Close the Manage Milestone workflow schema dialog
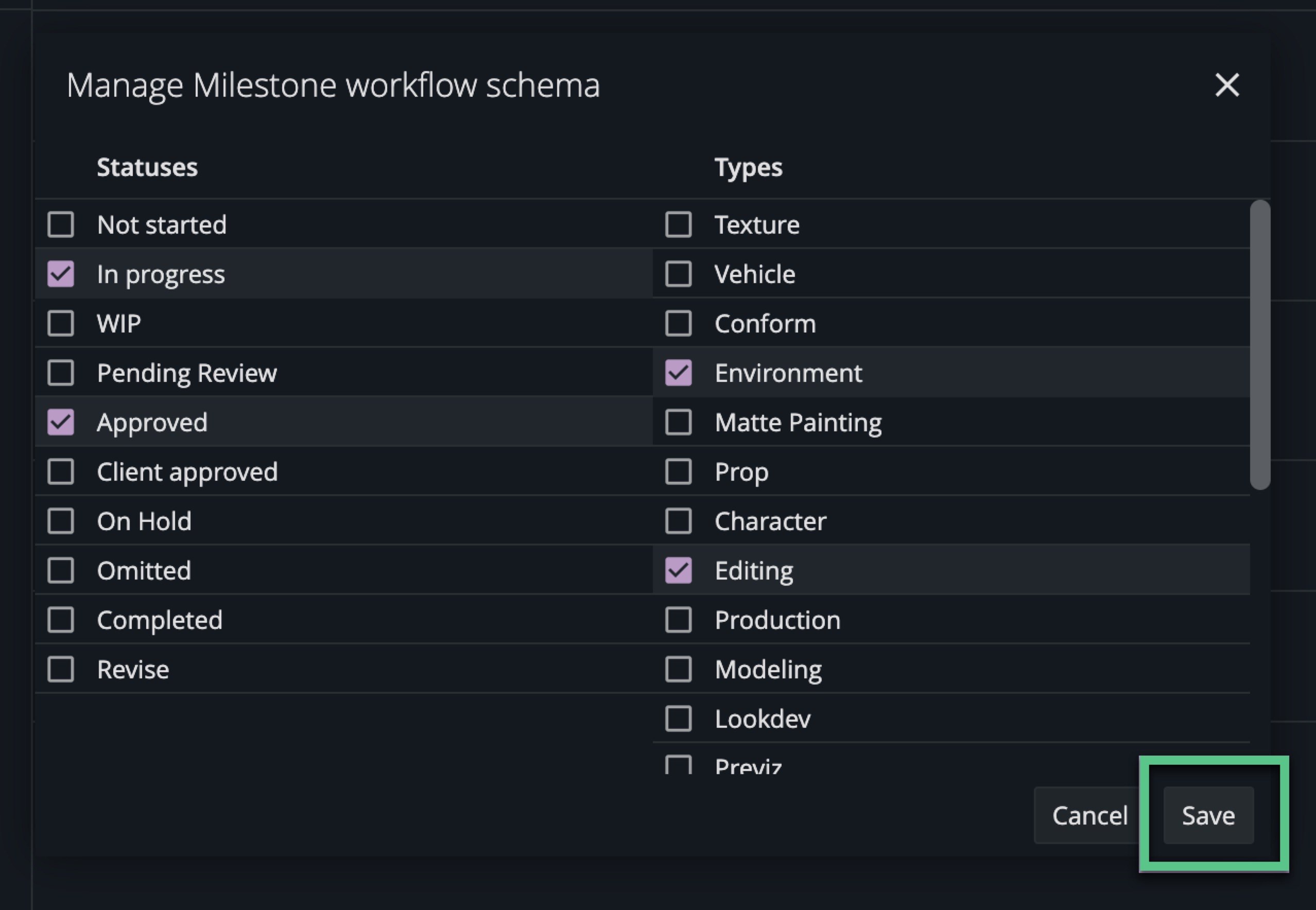Image resolution: width=1316 pixels, height=910 pixels. pos(1227,85)
